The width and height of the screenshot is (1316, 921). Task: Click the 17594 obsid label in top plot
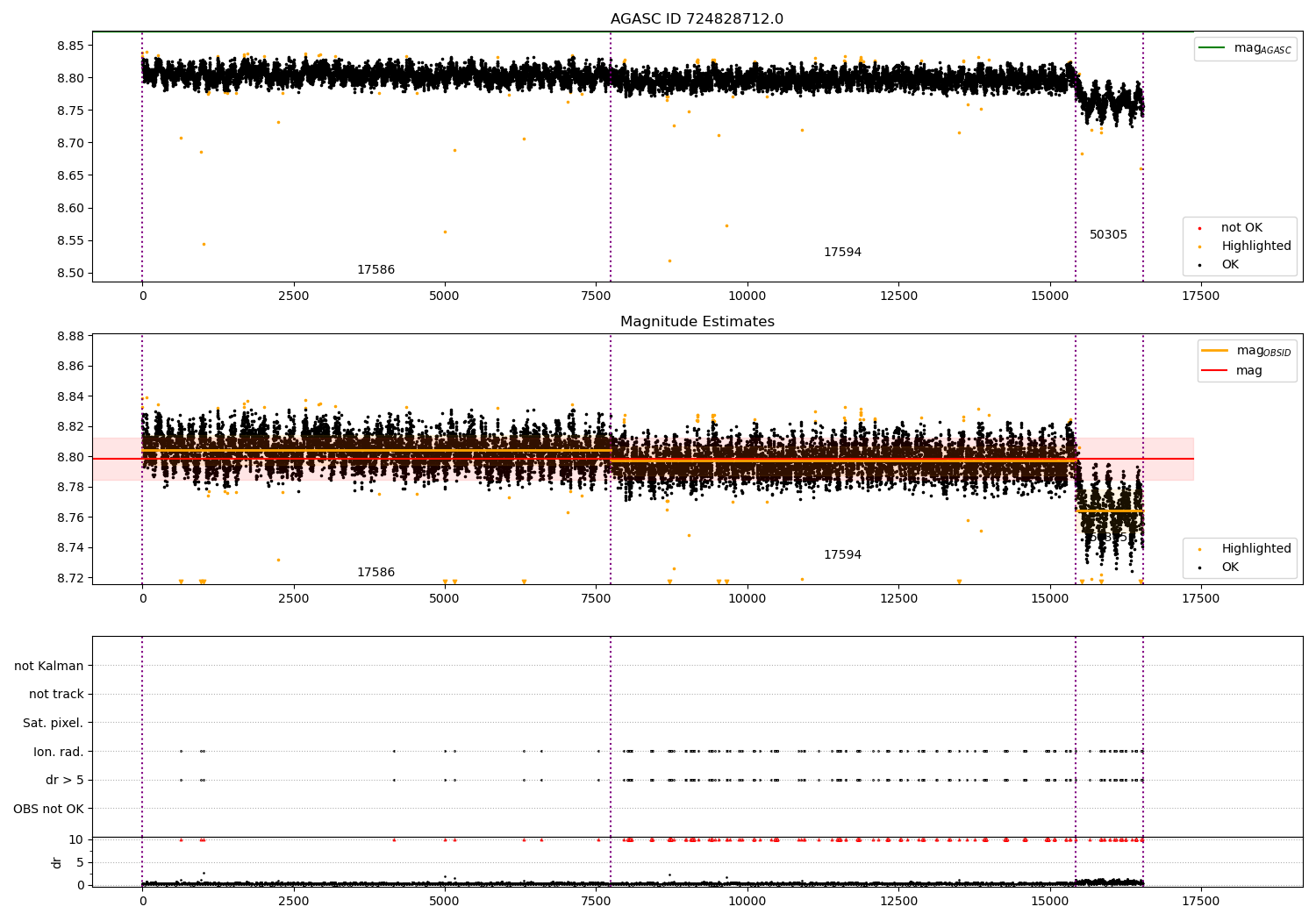click(842, 253)
